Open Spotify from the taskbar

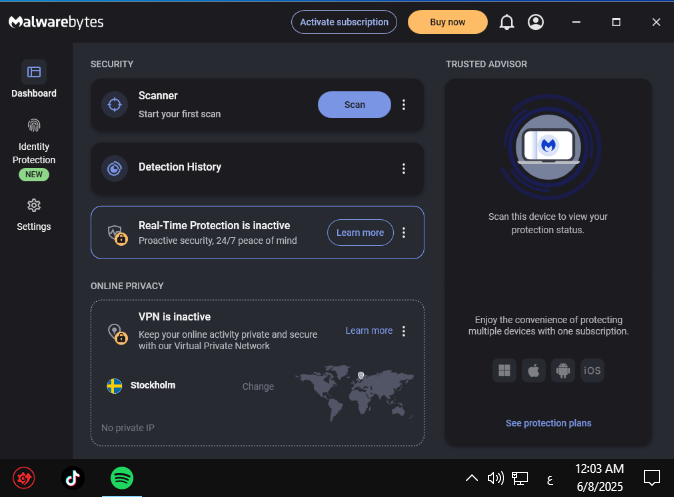point(122,478)
